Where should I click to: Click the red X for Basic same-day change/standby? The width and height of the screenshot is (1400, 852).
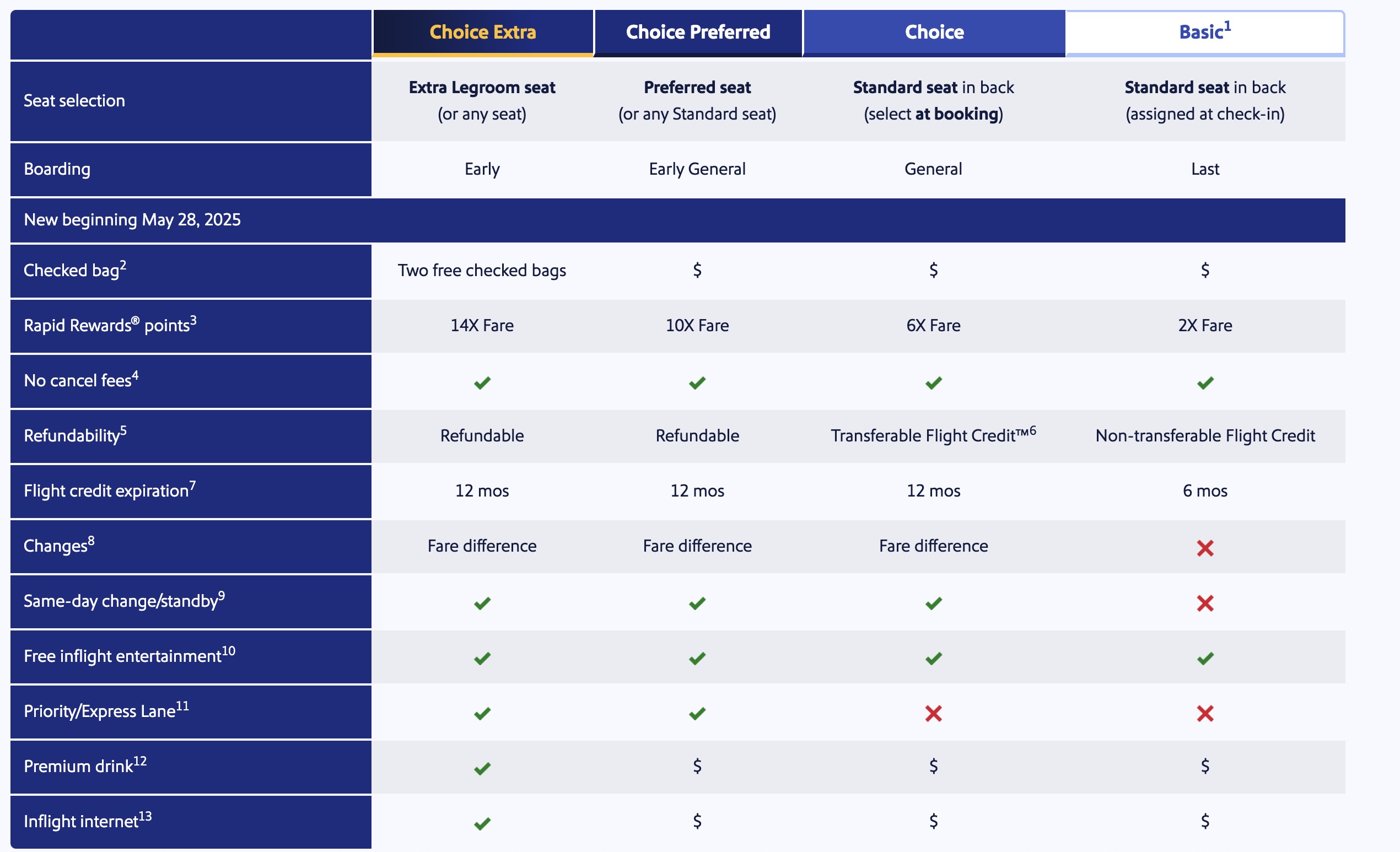(1204, 603)
